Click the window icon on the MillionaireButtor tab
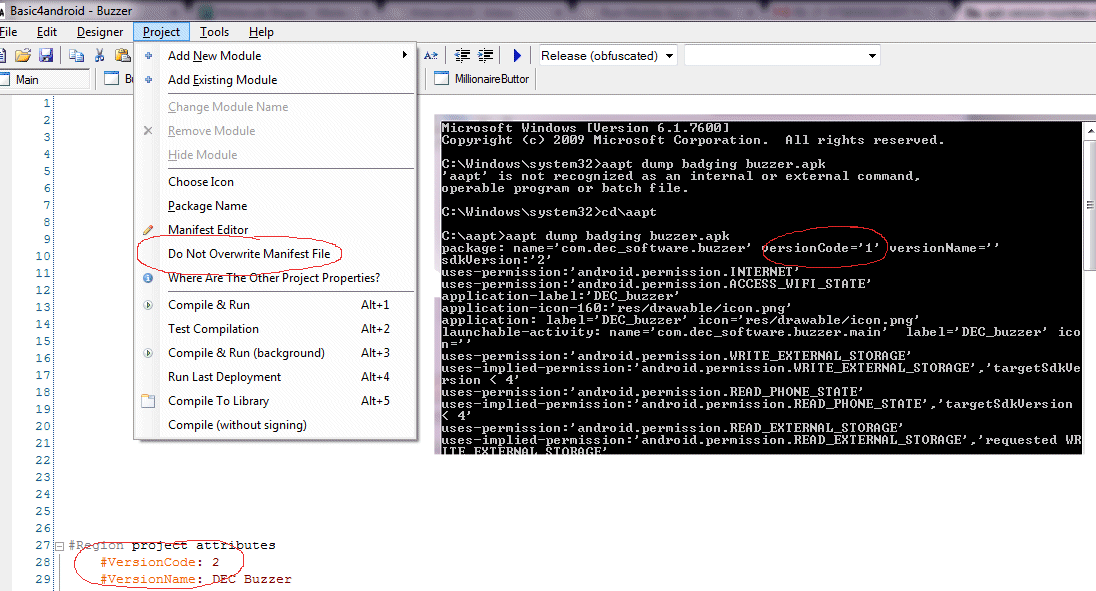1096x591 pixels. point(441,78)
